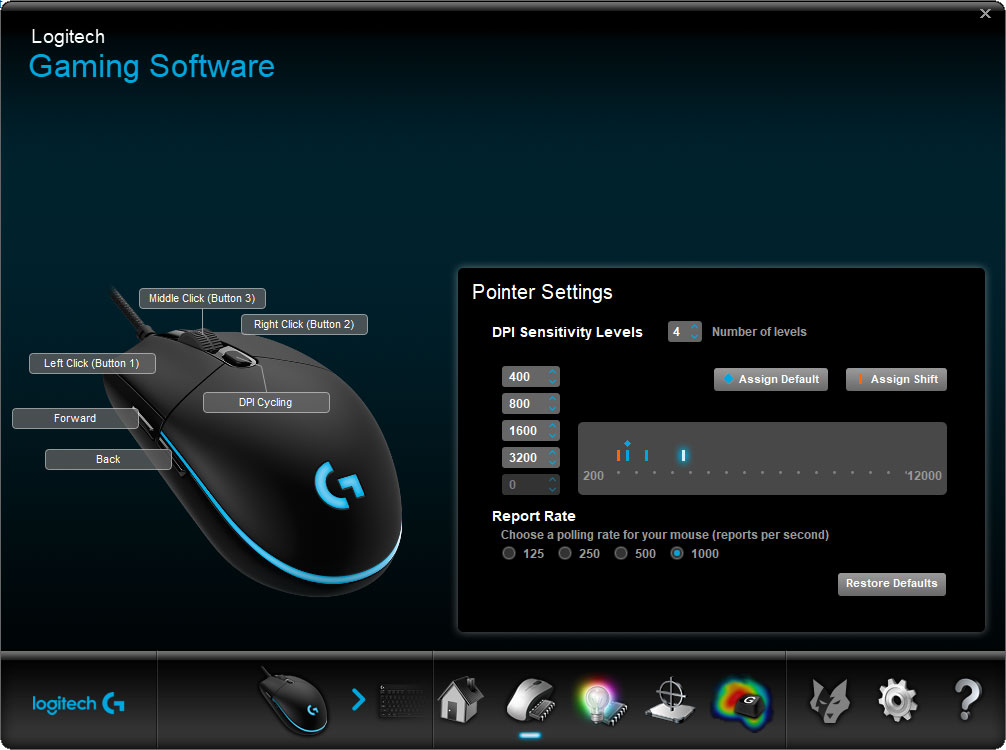Click the Left Click (Button 1) label
The image size is (1006, 750).
pyautogui.click(x=92, y=363)
